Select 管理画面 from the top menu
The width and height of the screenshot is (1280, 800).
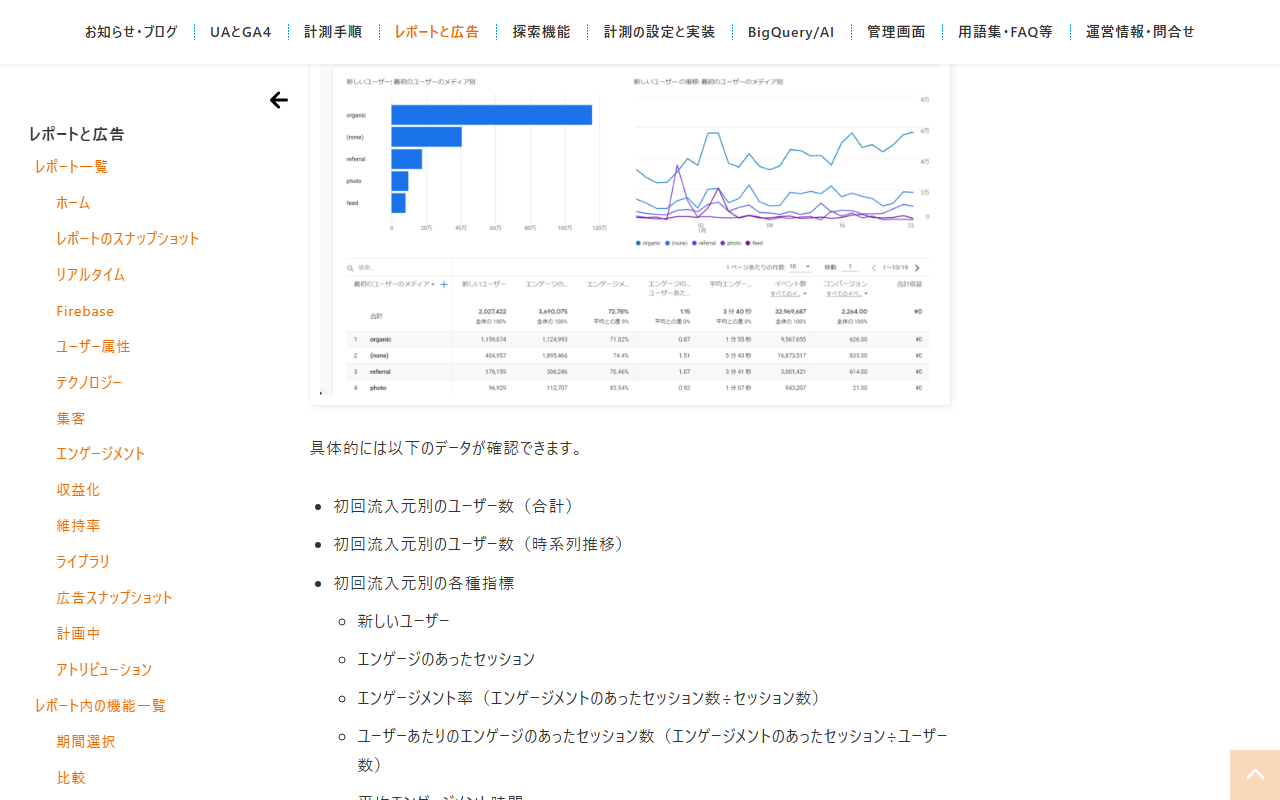point(896,32)
